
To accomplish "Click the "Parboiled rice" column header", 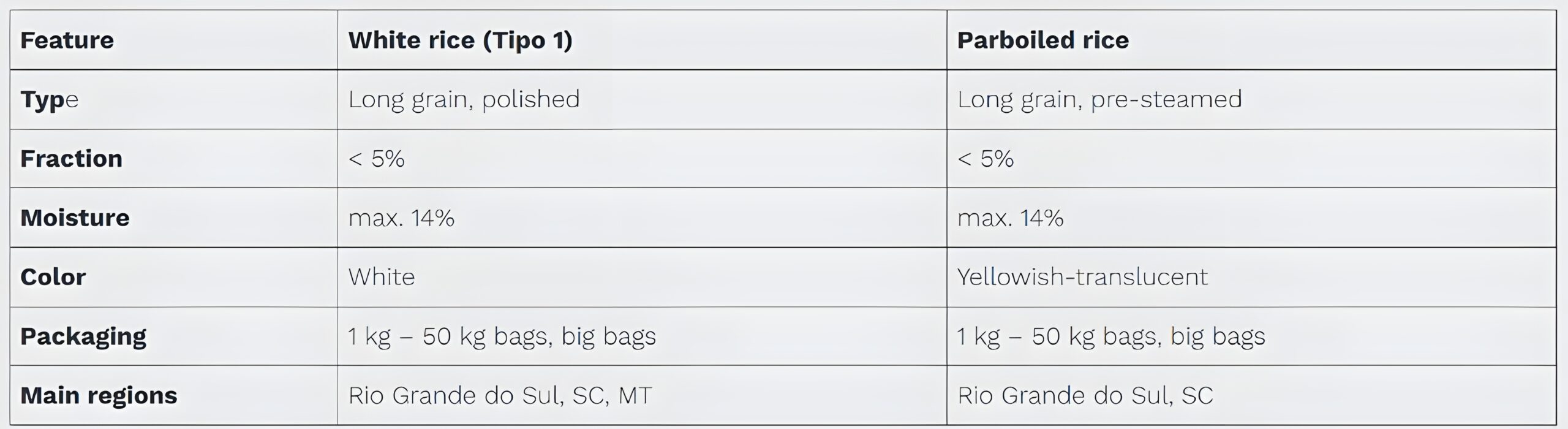I will (1042, 40).
